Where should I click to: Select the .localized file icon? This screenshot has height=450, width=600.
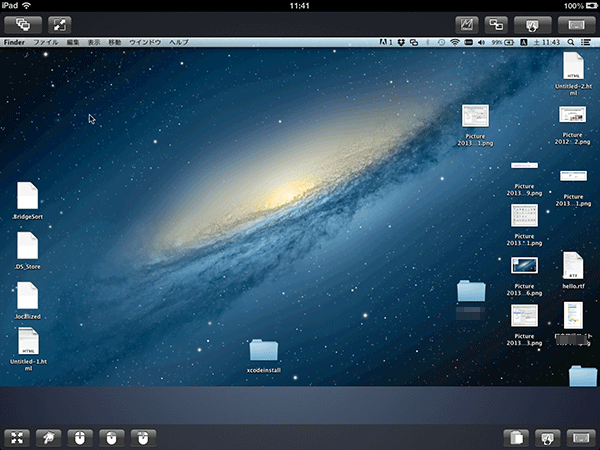[x=28, y=295]
